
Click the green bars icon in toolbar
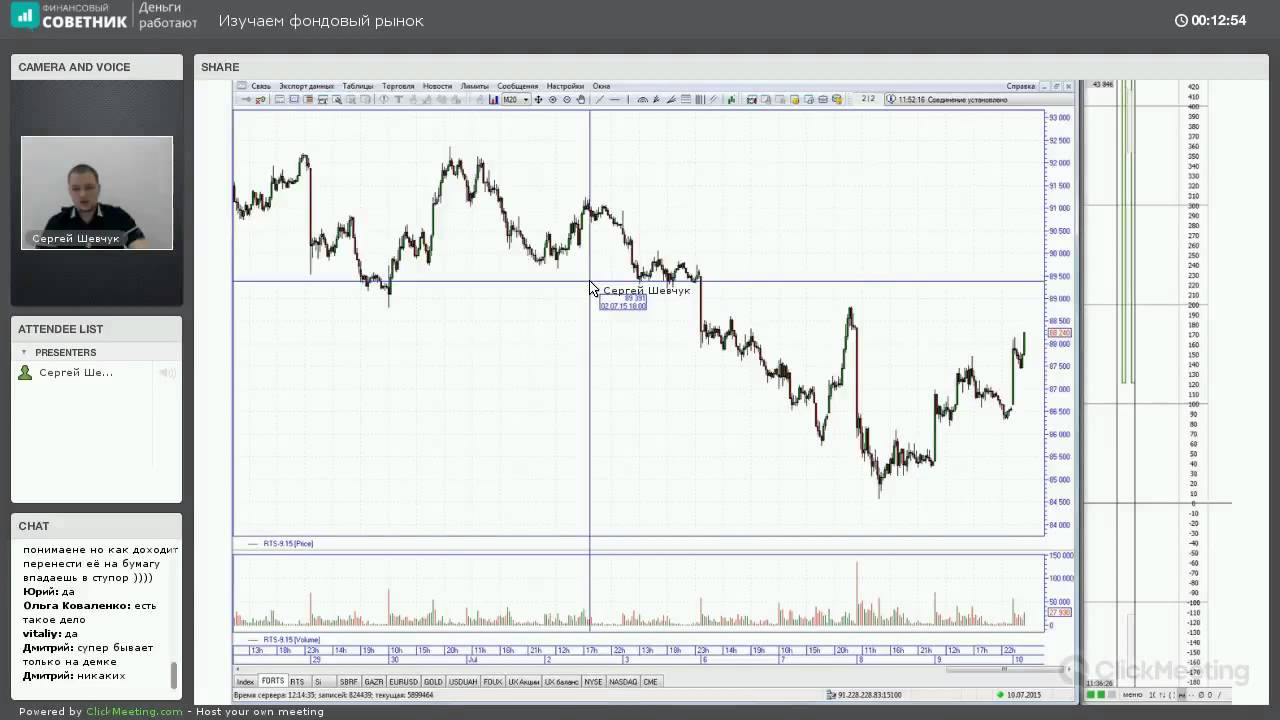point(731,99)
